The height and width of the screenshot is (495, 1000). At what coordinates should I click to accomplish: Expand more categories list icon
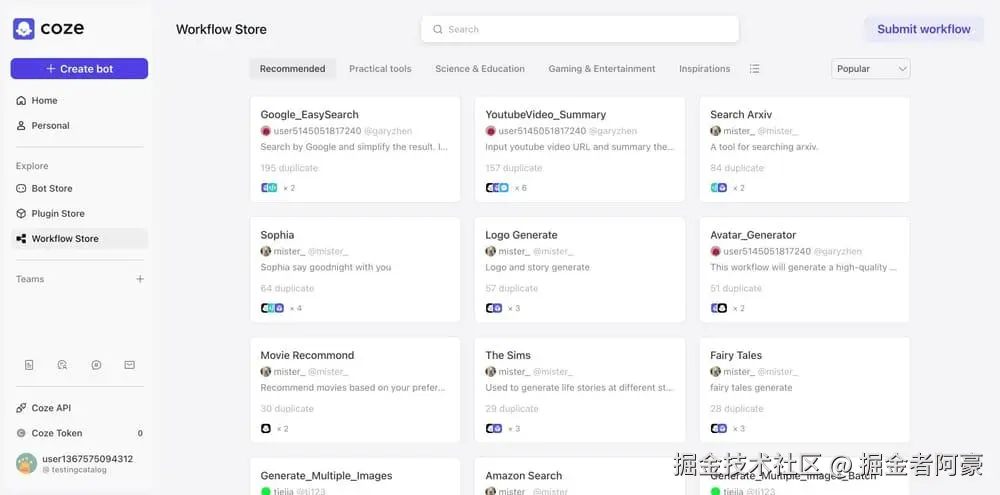754,69
